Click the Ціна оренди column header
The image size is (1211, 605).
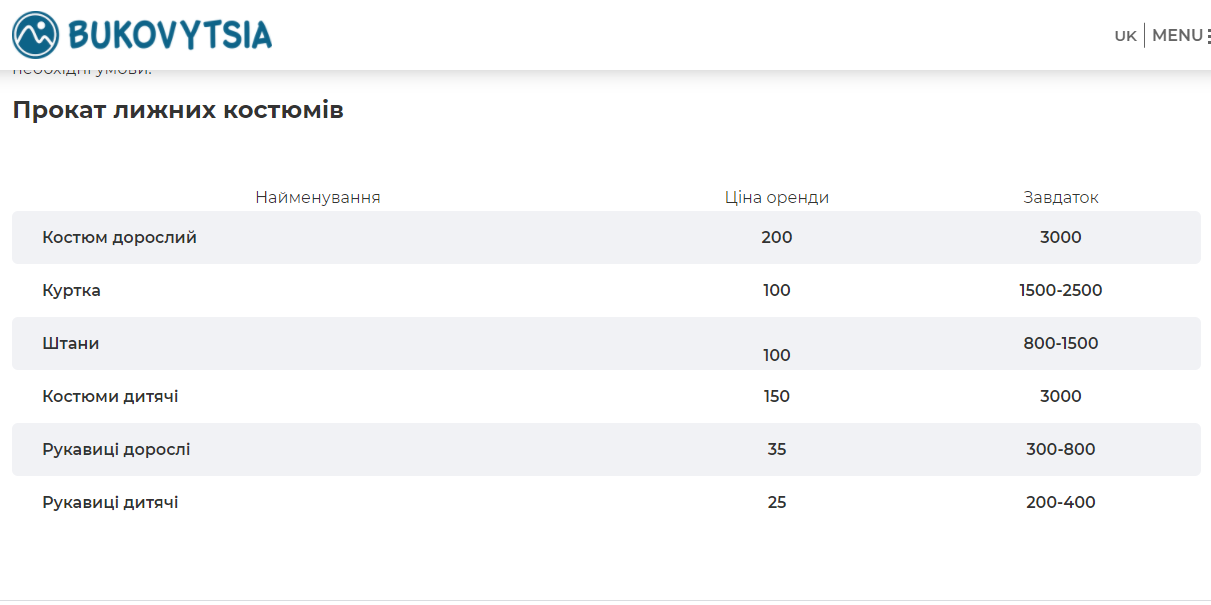coord(776,198)
